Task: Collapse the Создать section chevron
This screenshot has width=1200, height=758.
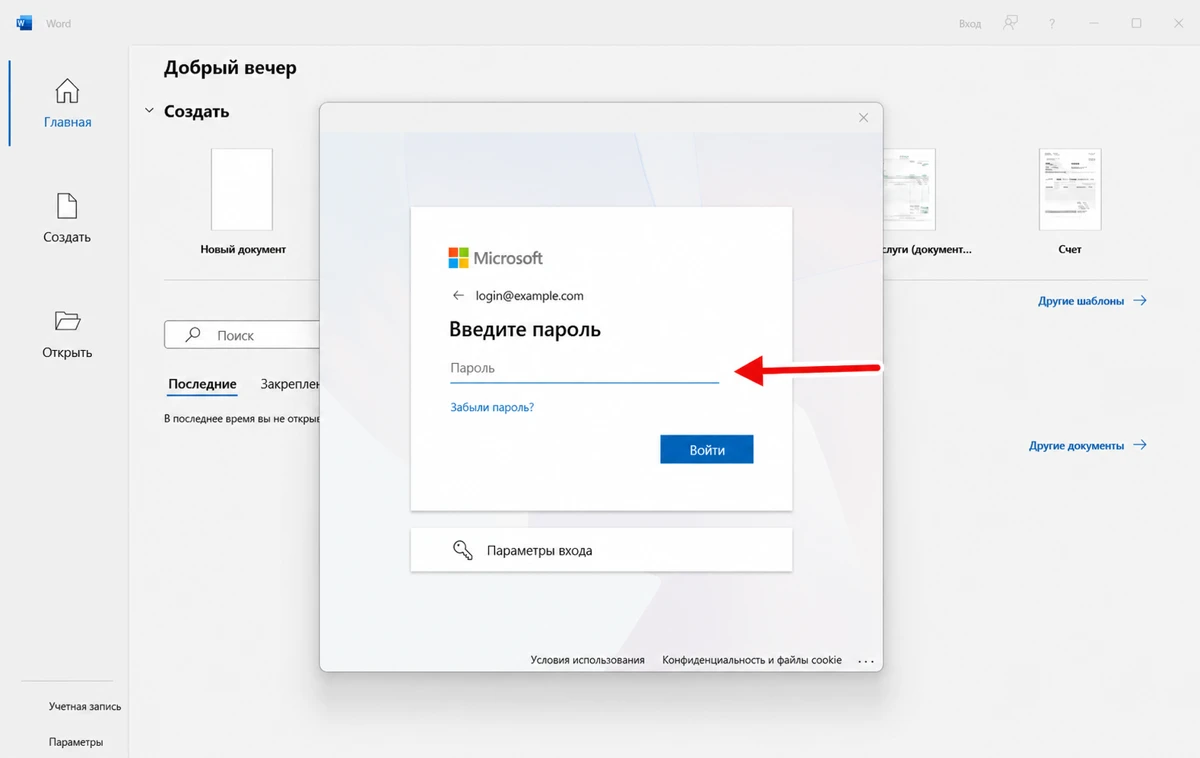Action: coord(149,111)
